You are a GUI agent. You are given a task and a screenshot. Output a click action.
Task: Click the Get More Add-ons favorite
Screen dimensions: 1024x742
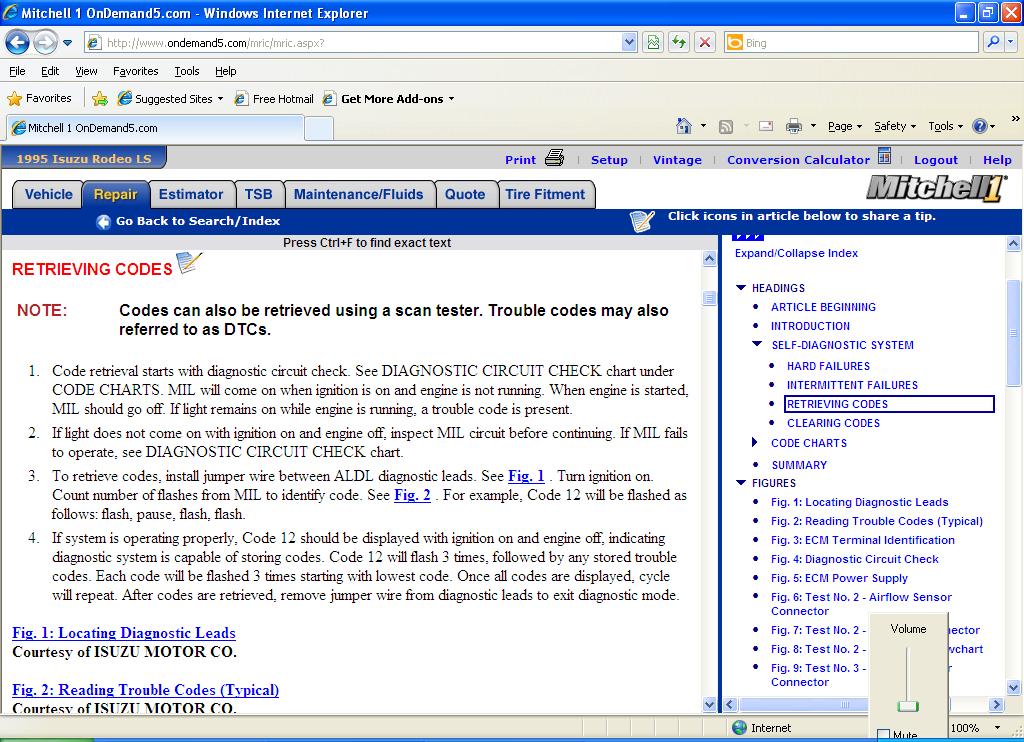(389, 99)
